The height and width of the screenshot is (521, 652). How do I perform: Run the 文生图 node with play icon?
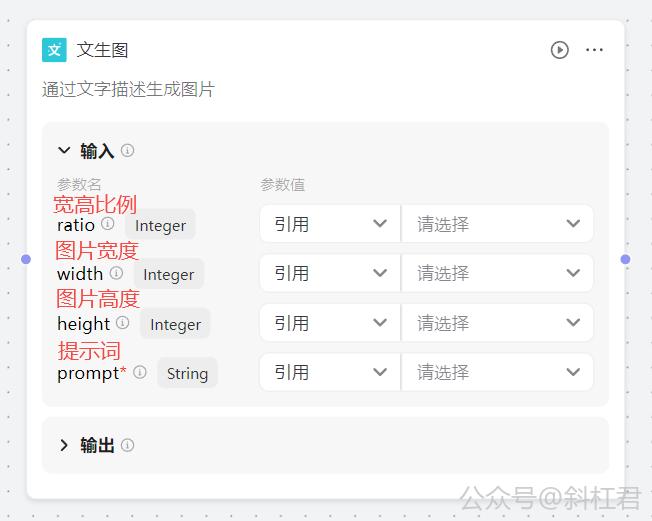[x=559, y=50]
